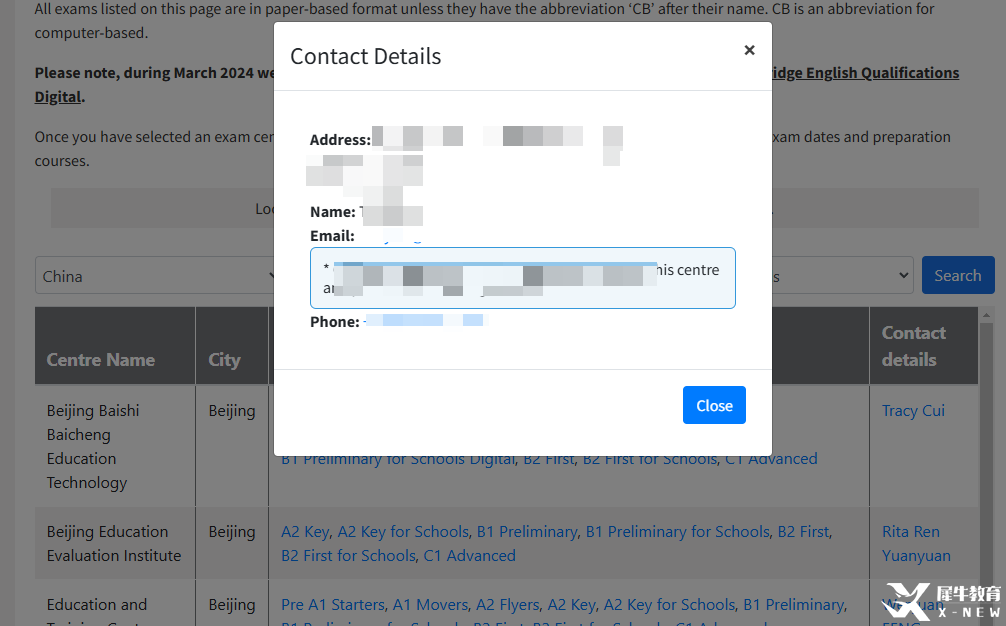Close the Contact Details dialog with X

(749, 50)
